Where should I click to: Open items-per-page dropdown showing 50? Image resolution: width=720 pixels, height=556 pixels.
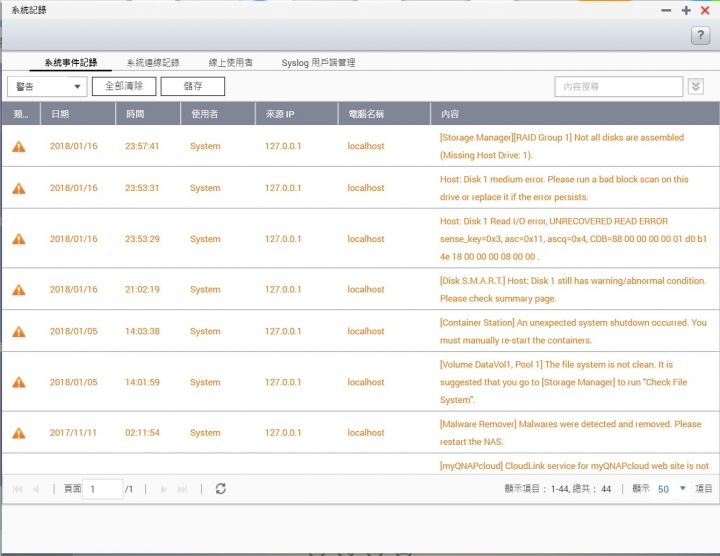672,489
